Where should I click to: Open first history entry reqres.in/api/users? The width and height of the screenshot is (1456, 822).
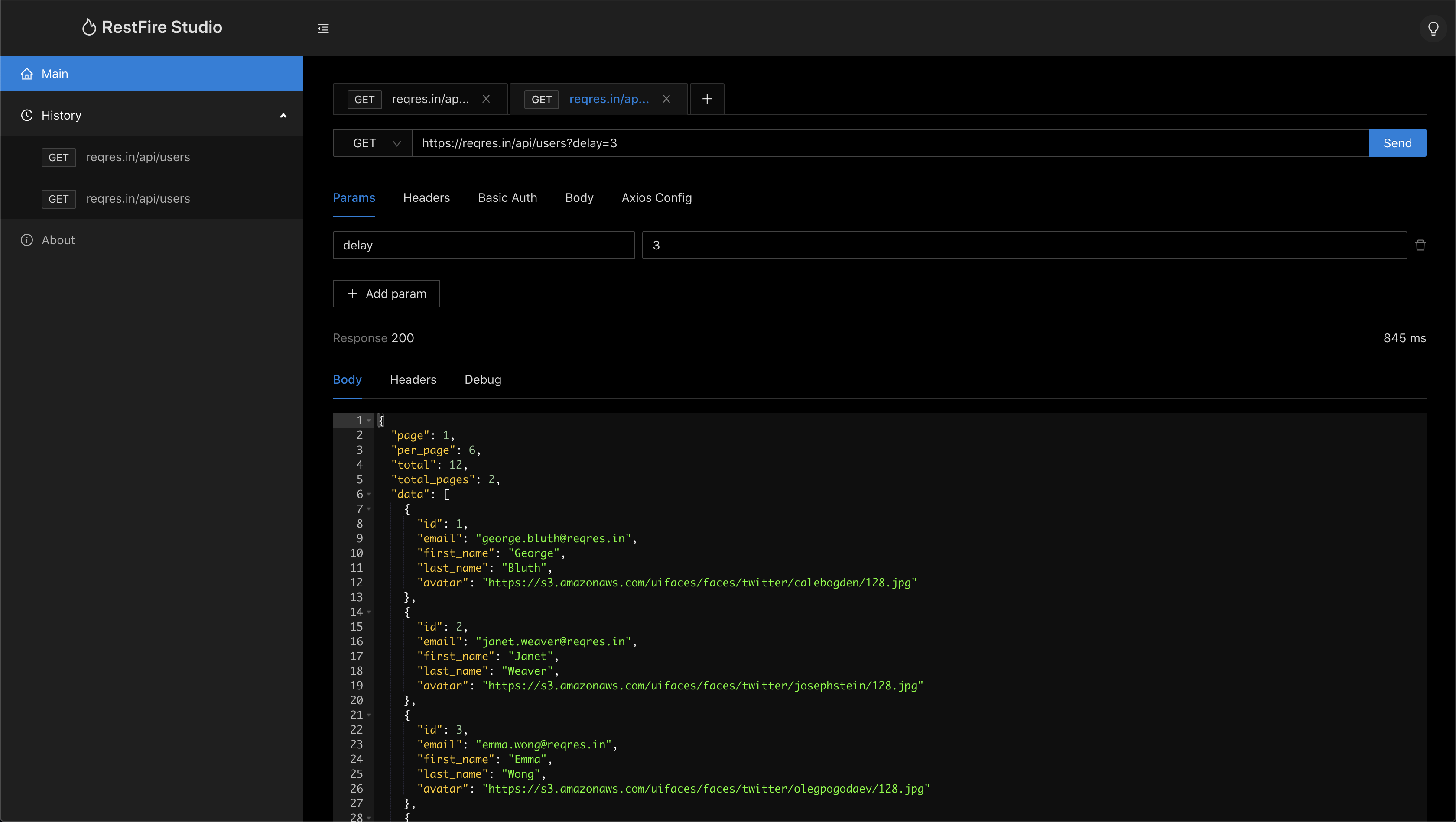tap(138, 157)
